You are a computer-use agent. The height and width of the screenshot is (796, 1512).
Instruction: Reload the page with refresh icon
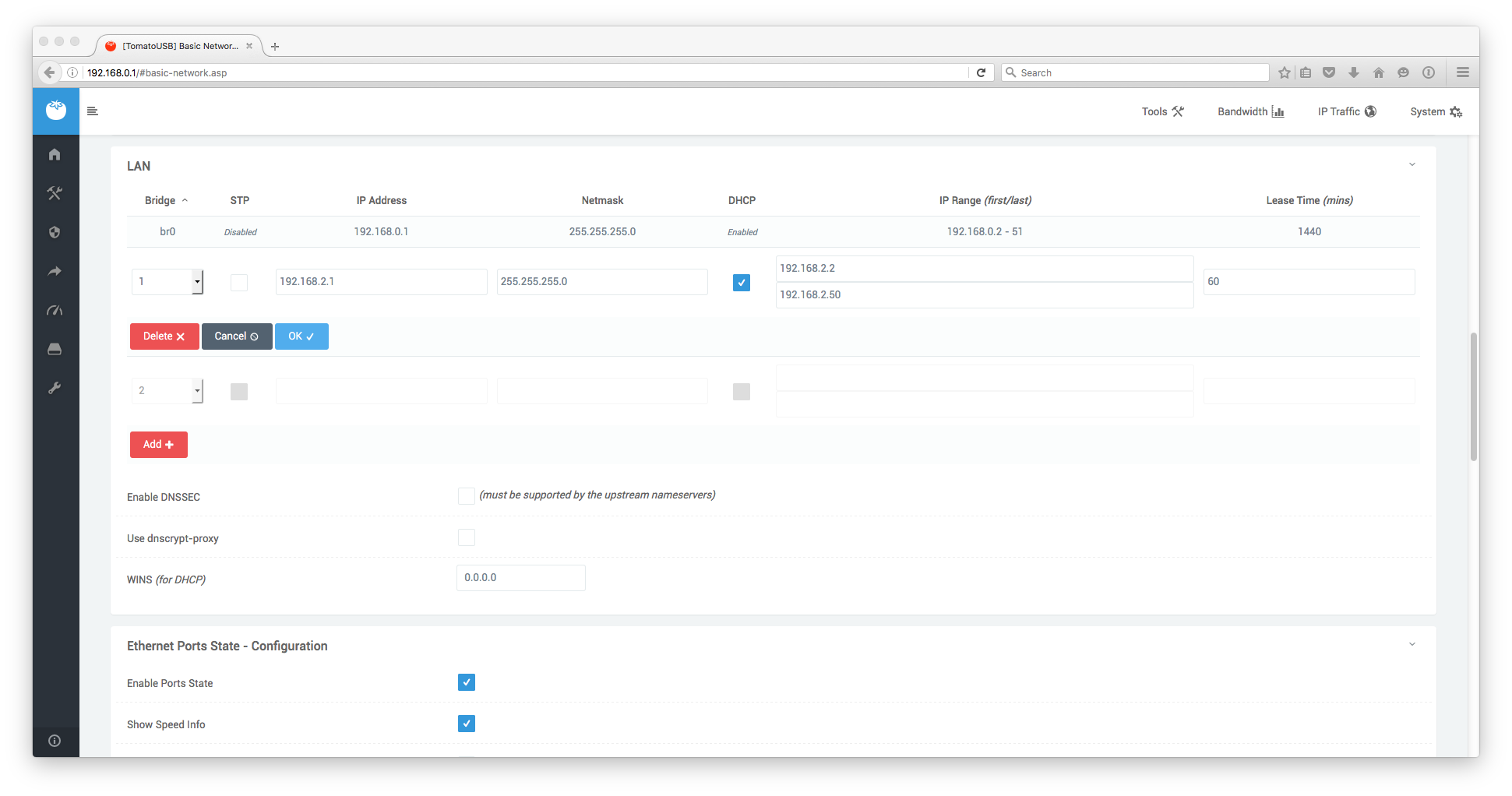click(982, 72)
